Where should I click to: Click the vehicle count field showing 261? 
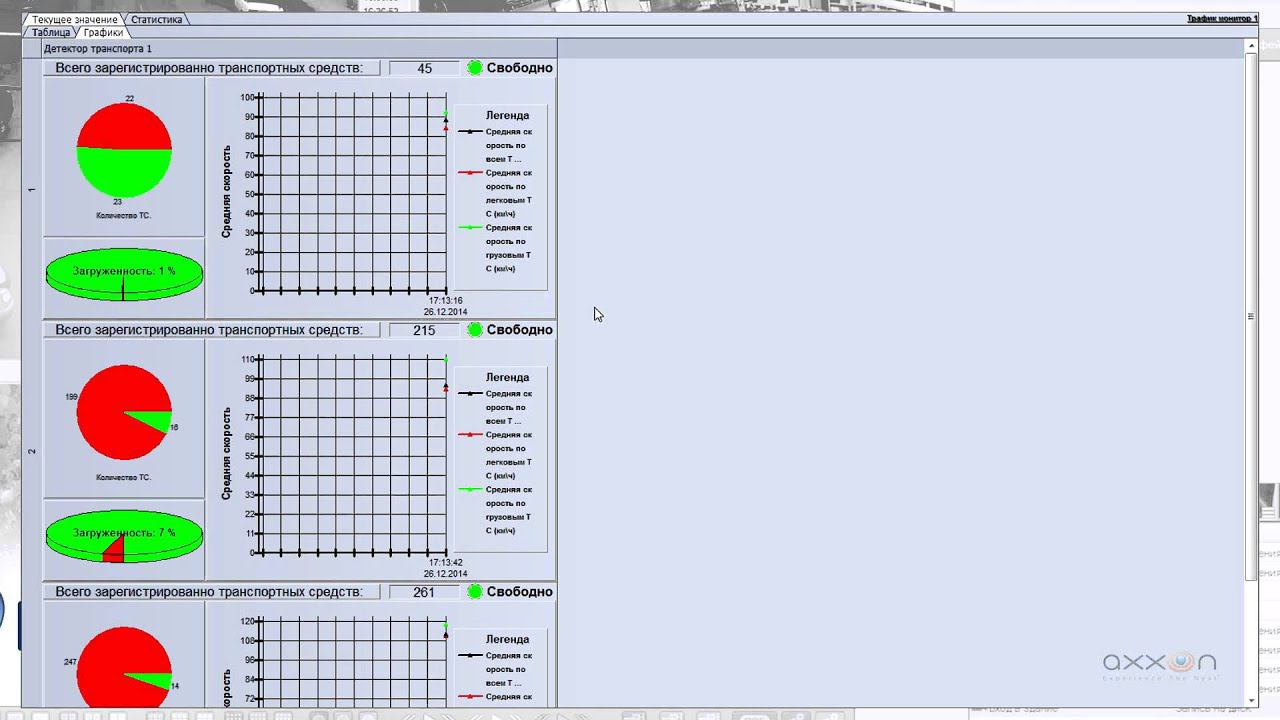[424, 592]
